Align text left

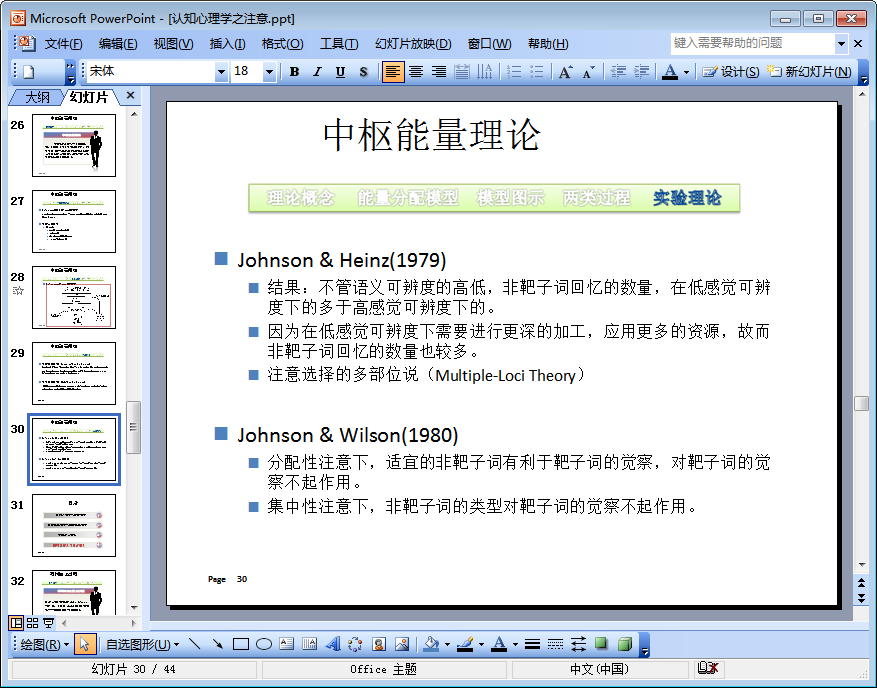[393, 72]
